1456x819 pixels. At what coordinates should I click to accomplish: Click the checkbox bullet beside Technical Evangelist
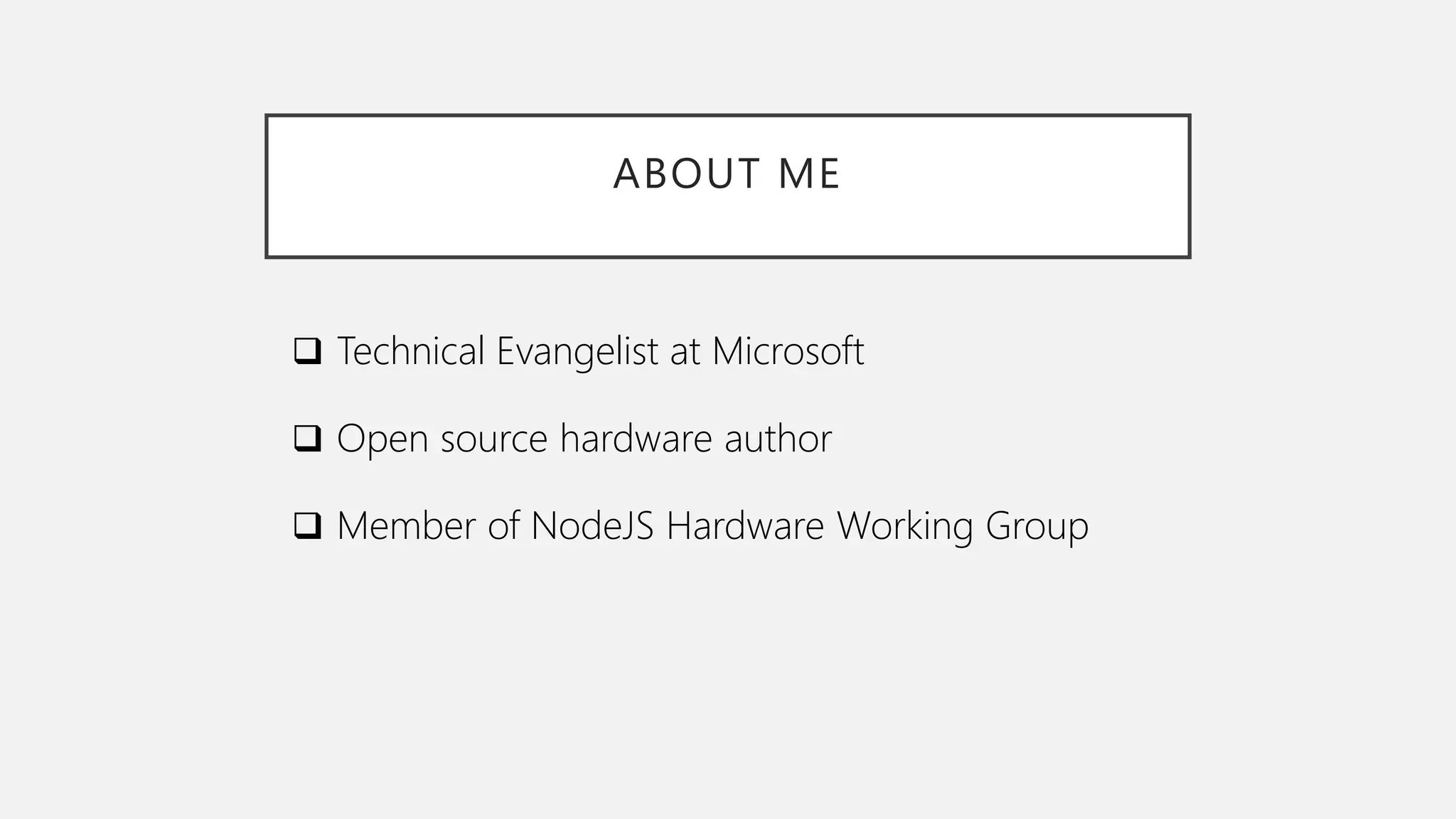[308, 351]
